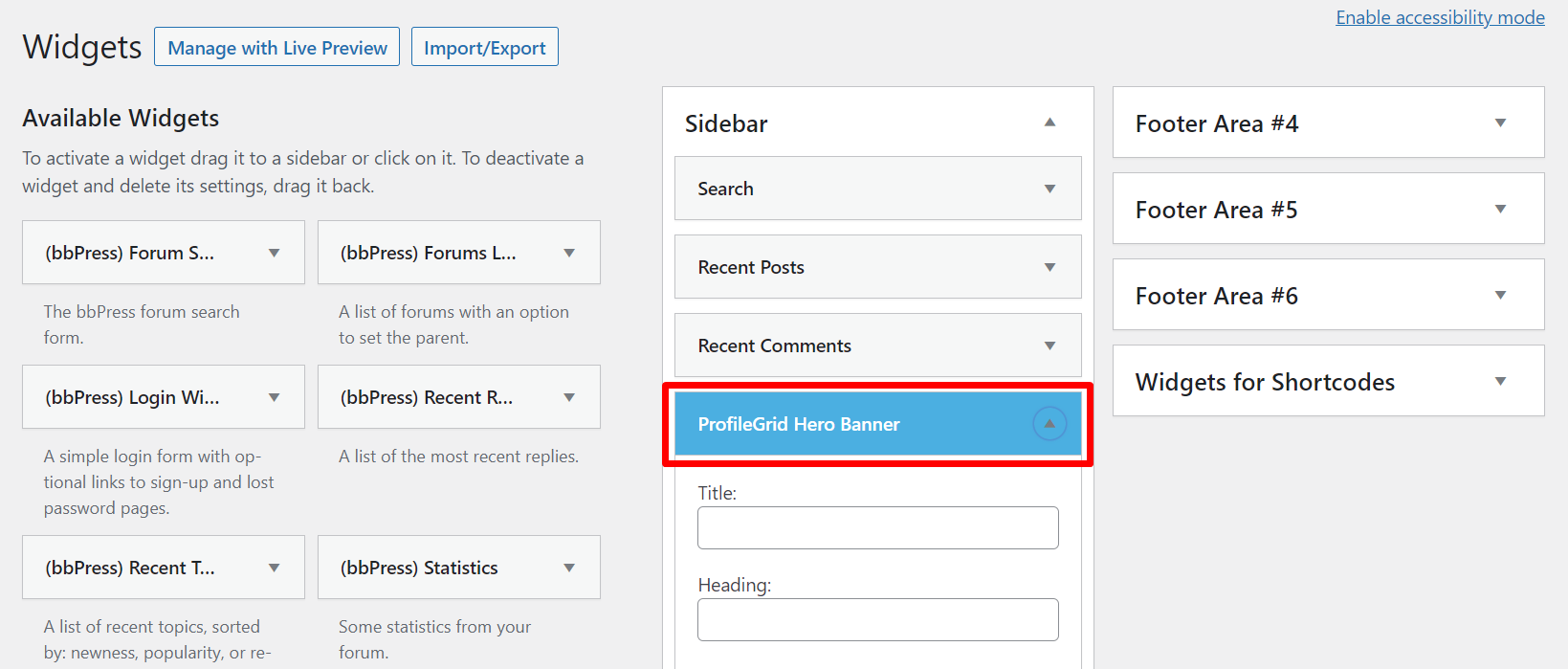The image size is (1568, 669).
Task: Click the Import/Export button
Action: pyautogui.click(x=484, y=48)
